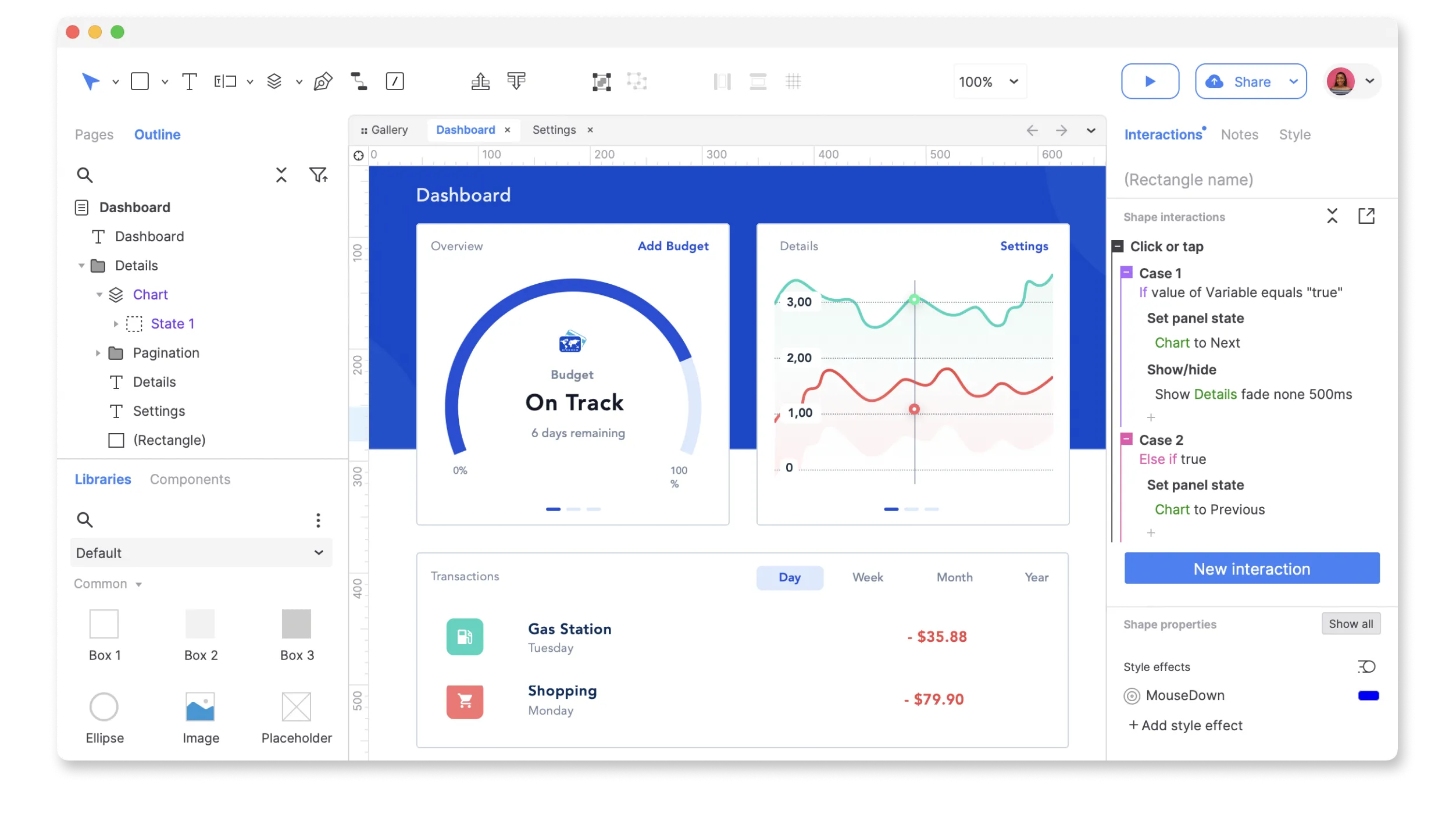Viewport: 1456px width, 814px height.
Task: Collapse the Click or tap event
Action: [1118, 247]
